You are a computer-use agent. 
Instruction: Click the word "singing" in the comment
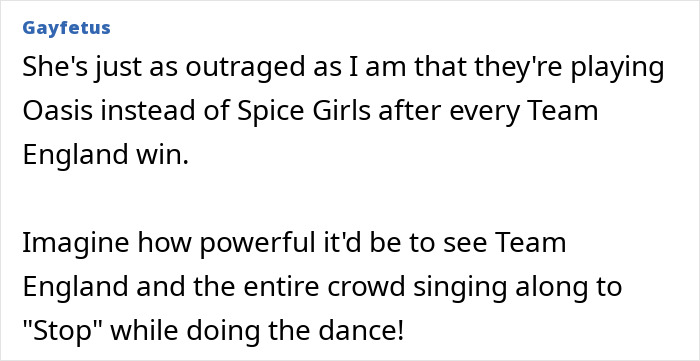coord(460,288)
